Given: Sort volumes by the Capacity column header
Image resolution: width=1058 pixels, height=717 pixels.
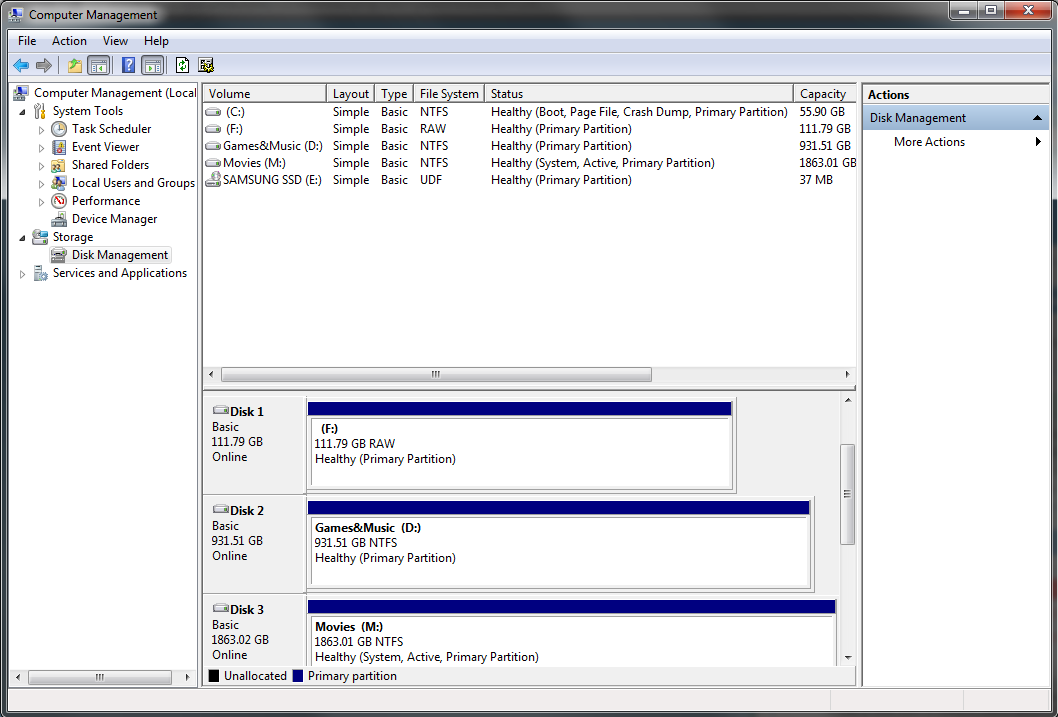Looking at the screenshot, I should (x=825, y=94).
